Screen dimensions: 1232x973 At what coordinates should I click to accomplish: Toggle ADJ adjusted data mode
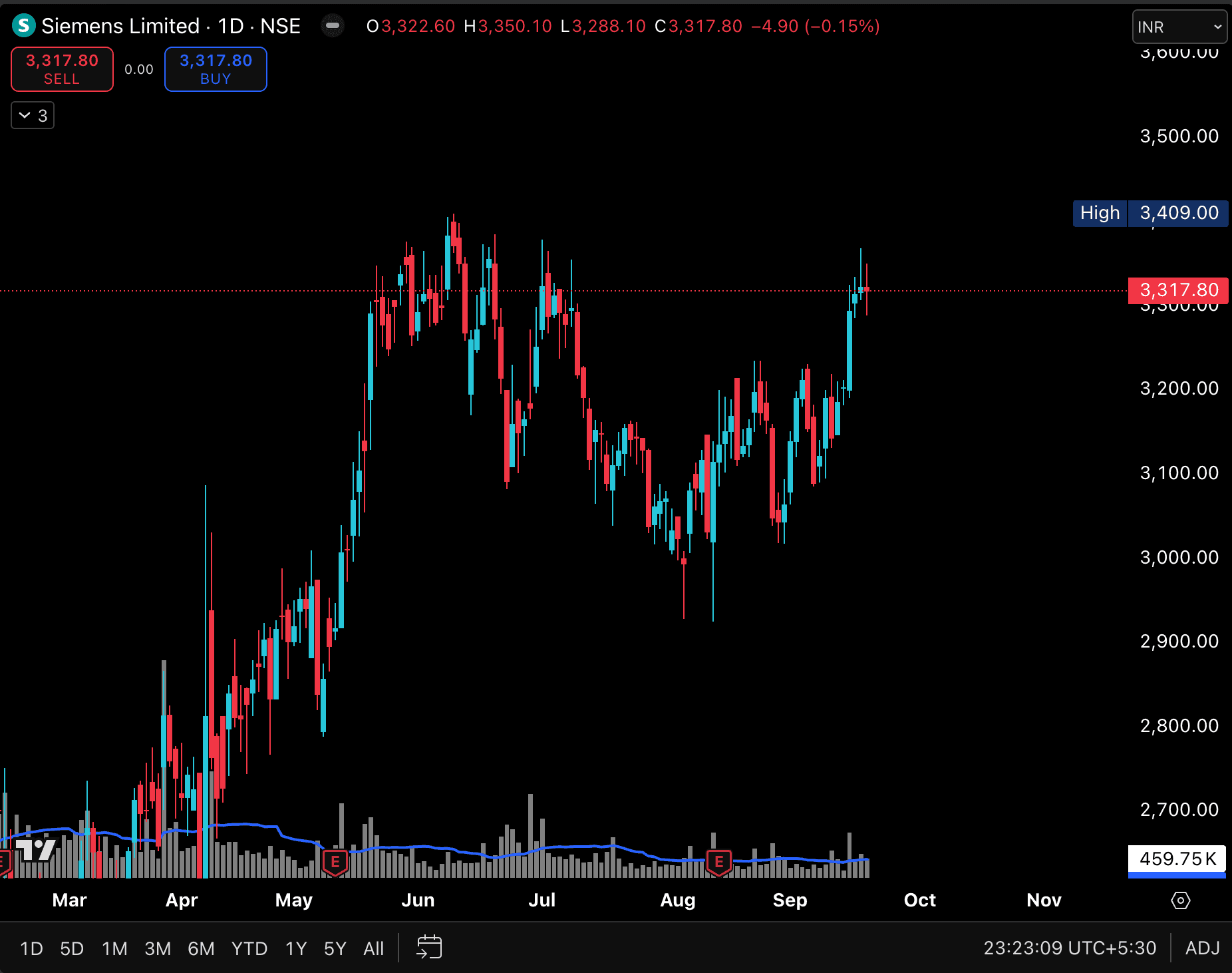pos(1203,948)
